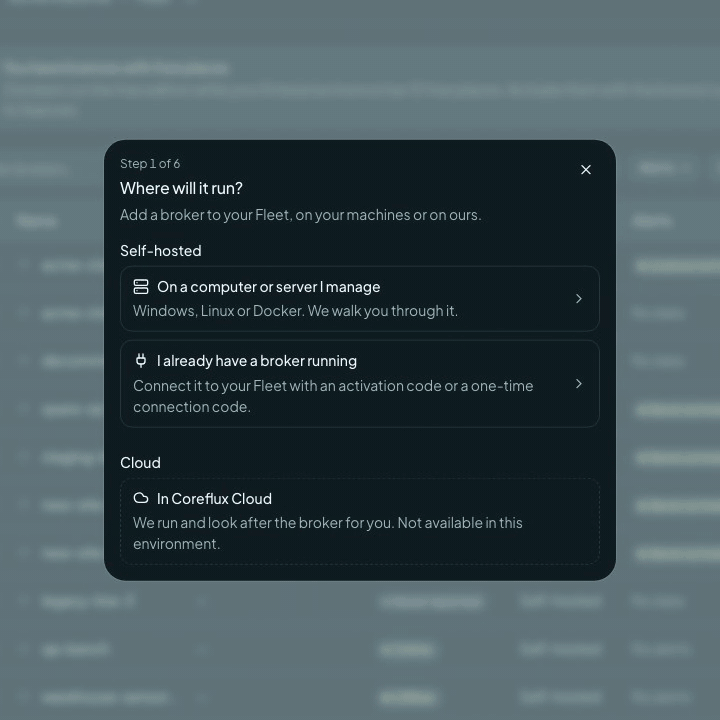Click the server icon beside 'On a computer or server I manage'
Screen dimensions: 720x720
(x=141, y=287)
